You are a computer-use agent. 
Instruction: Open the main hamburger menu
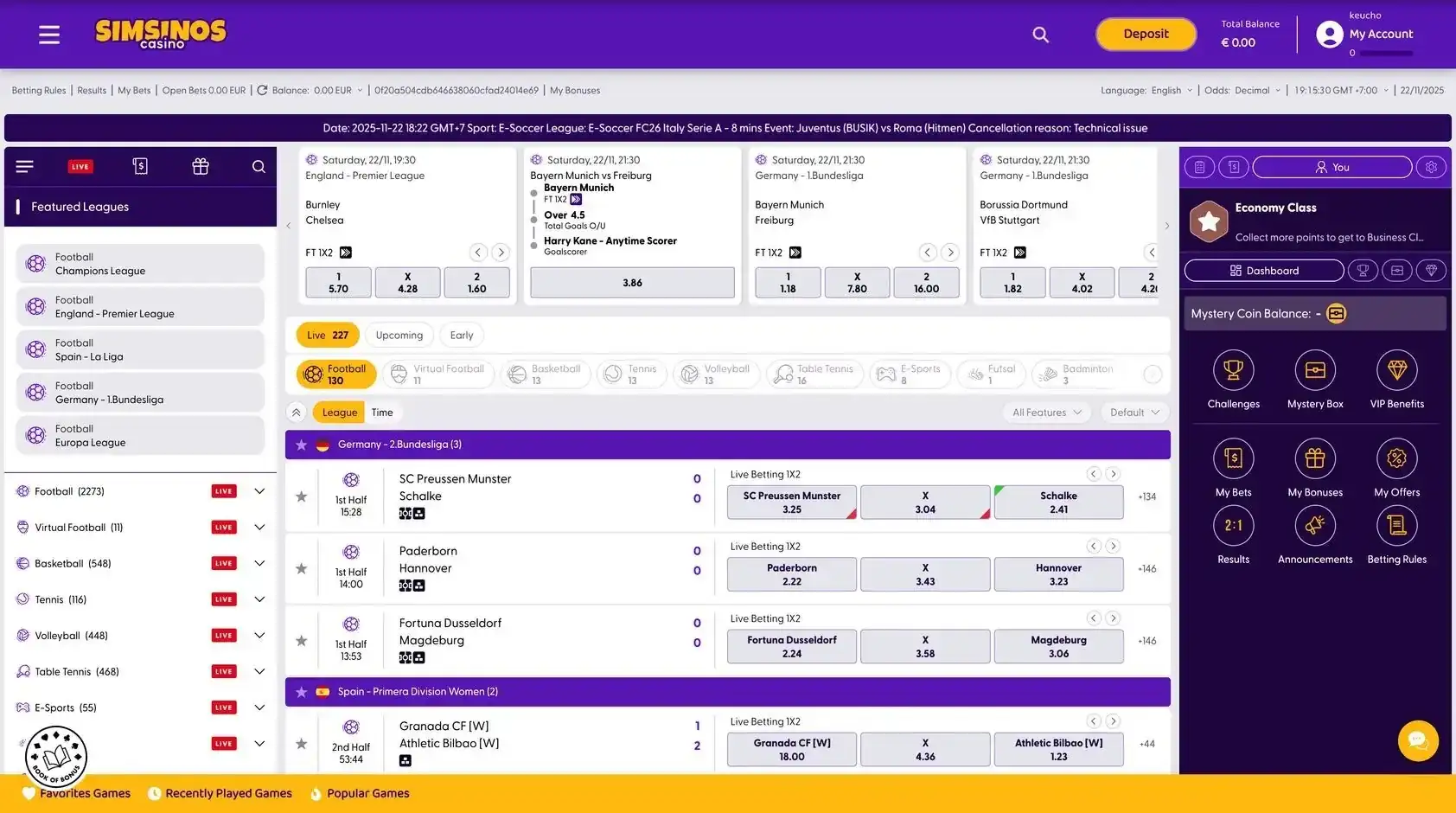pyautogui.click(x=49, y=35)
